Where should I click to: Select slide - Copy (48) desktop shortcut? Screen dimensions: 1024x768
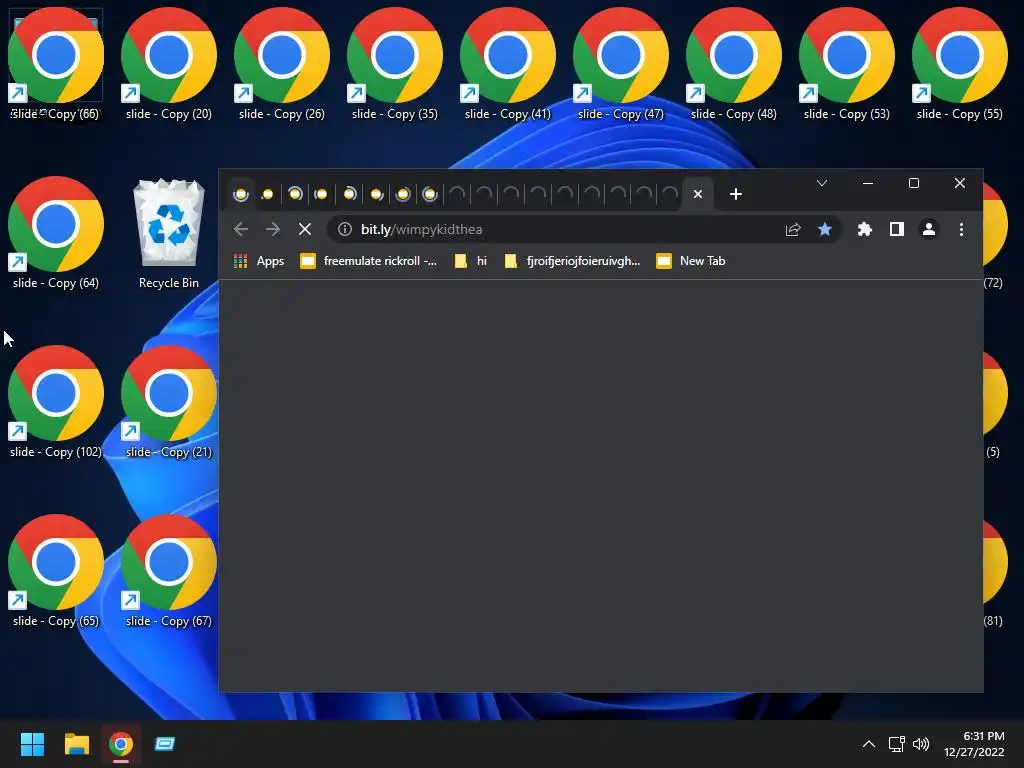coord(733,65)
